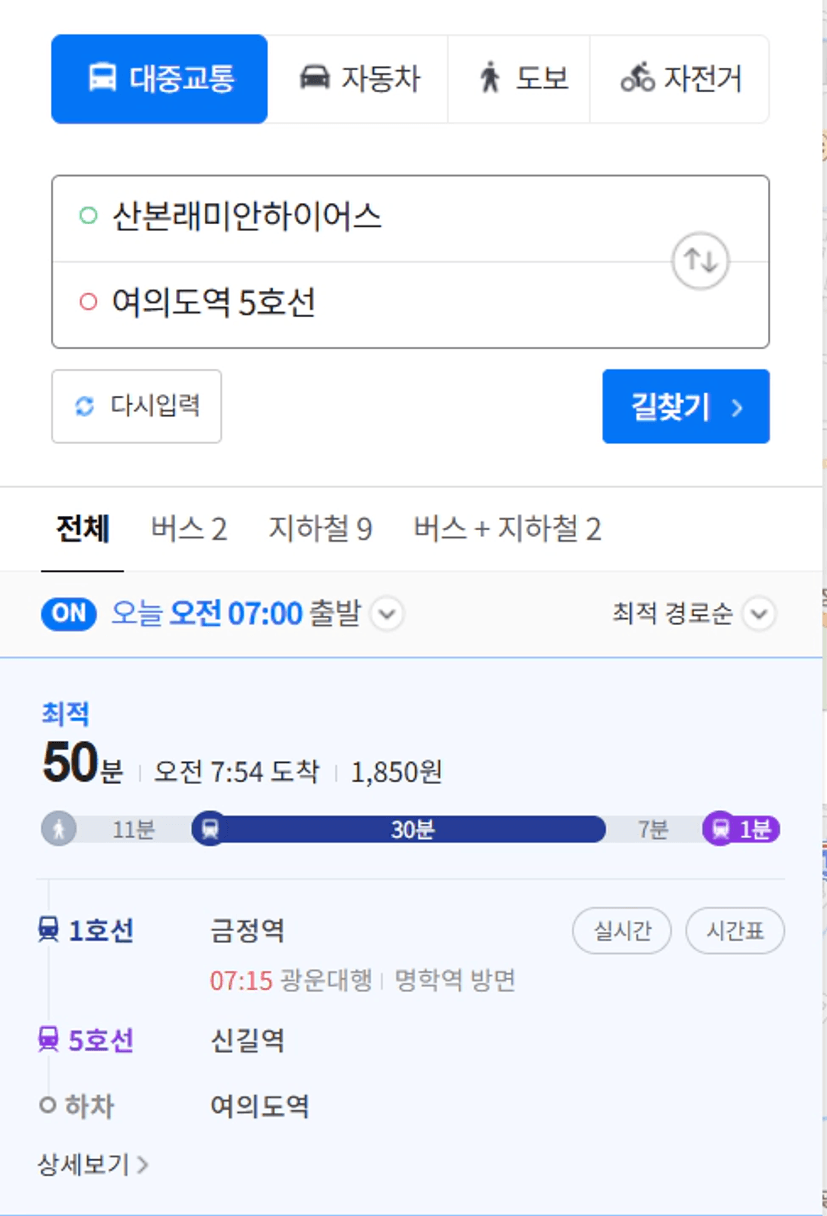Click the 1호선 train icon in route details

point(48,930)
